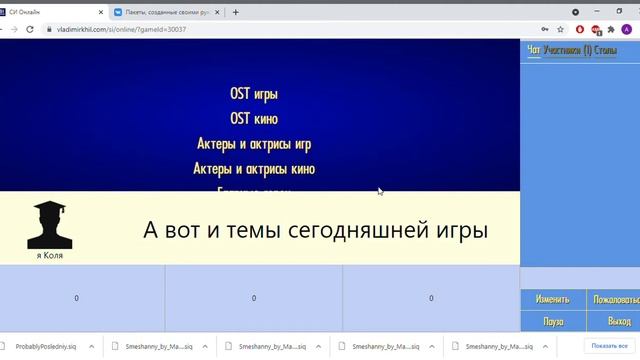Click the theme 'OST кино'
The height and width of the screenshot is (360, 640).
pyautogui.click(x=254, y=119)
